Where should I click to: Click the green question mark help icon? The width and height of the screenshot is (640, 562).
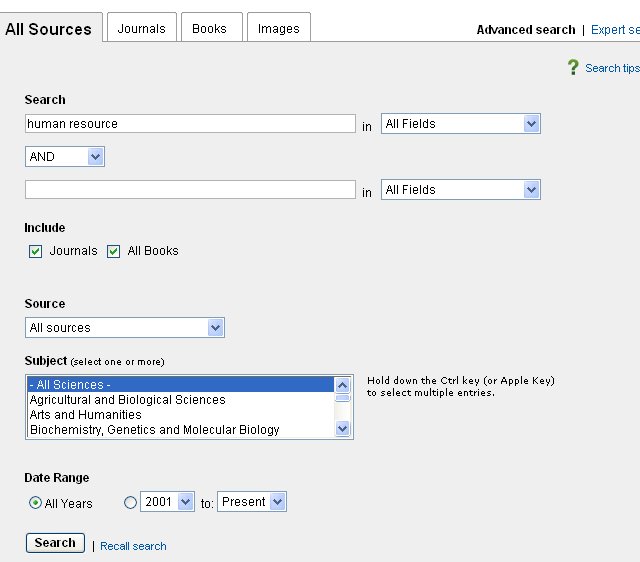(573, 67)
